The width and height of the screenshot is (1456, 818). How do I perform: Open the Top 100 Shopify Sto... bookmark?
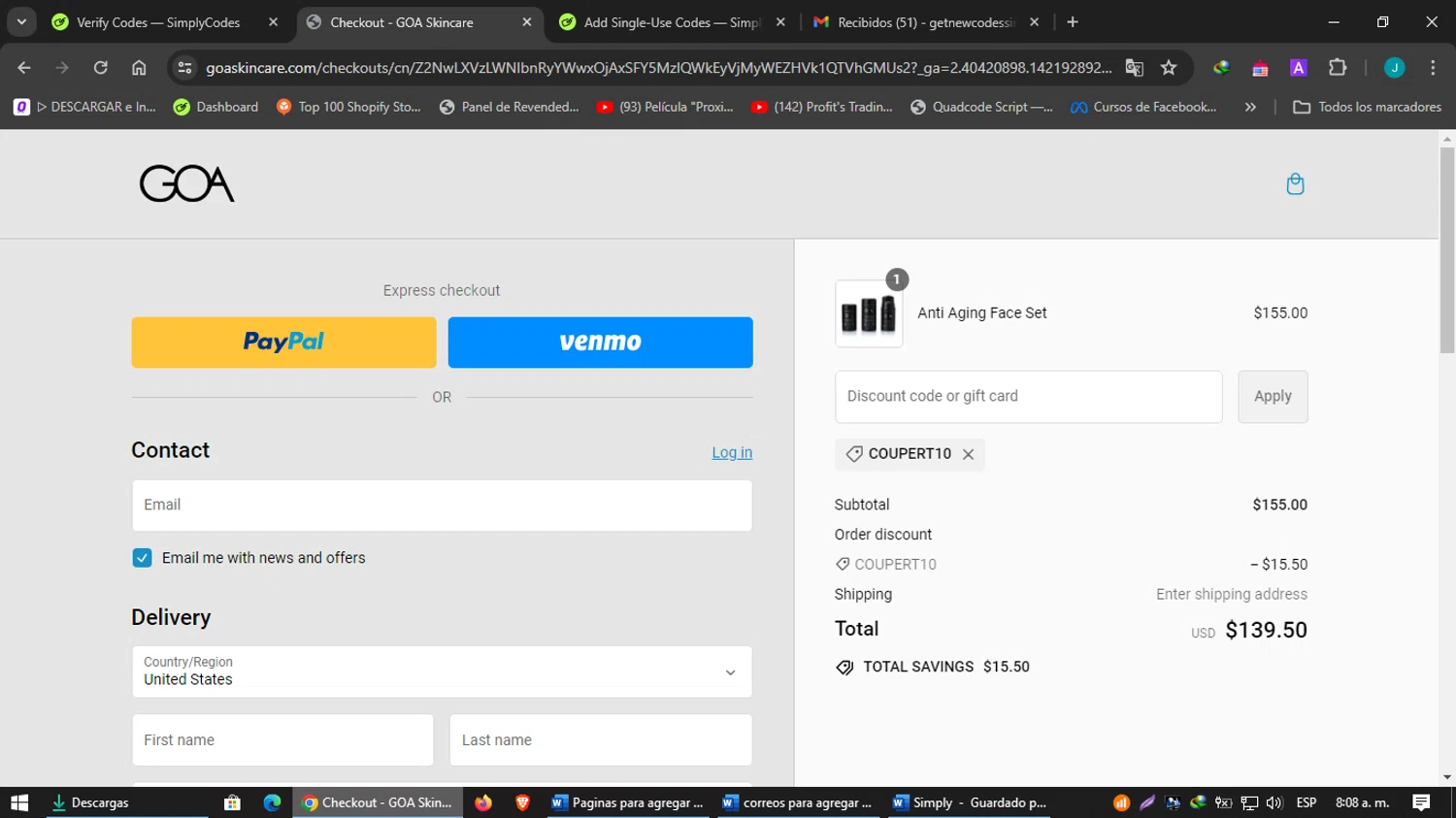[x=348, y=107]
